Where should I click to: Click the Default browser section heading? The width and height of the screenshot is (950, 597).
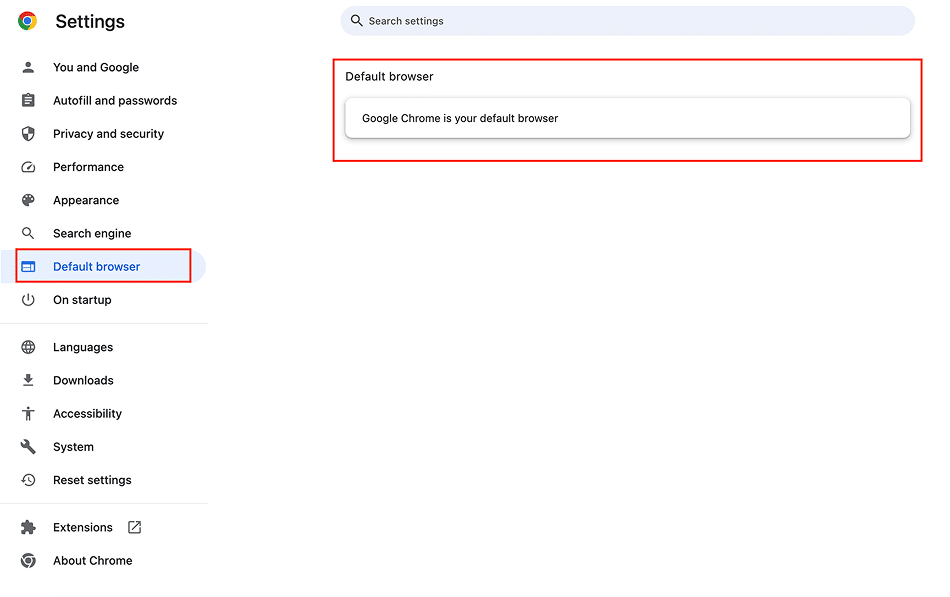tap(390, 76)
